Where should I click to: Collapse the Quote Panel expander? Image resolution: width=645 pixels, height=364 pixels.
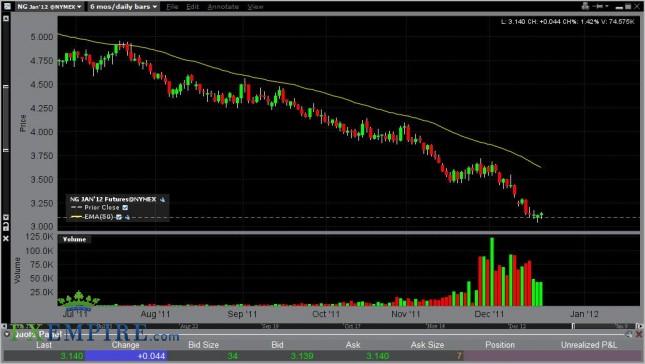7,334
